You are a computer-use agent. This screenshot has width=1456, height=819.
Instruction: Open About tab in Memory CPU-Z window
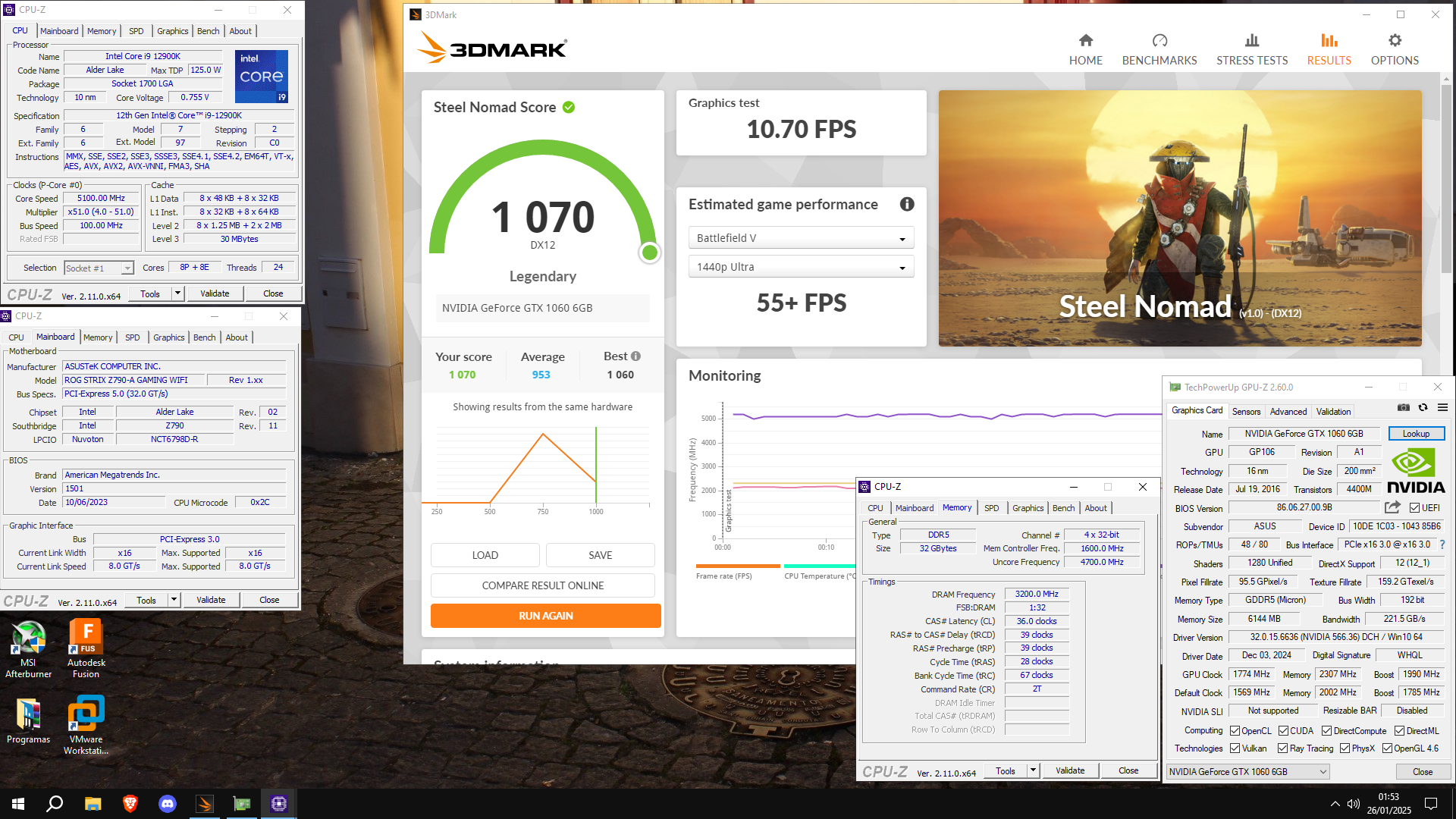point(1095,508)
